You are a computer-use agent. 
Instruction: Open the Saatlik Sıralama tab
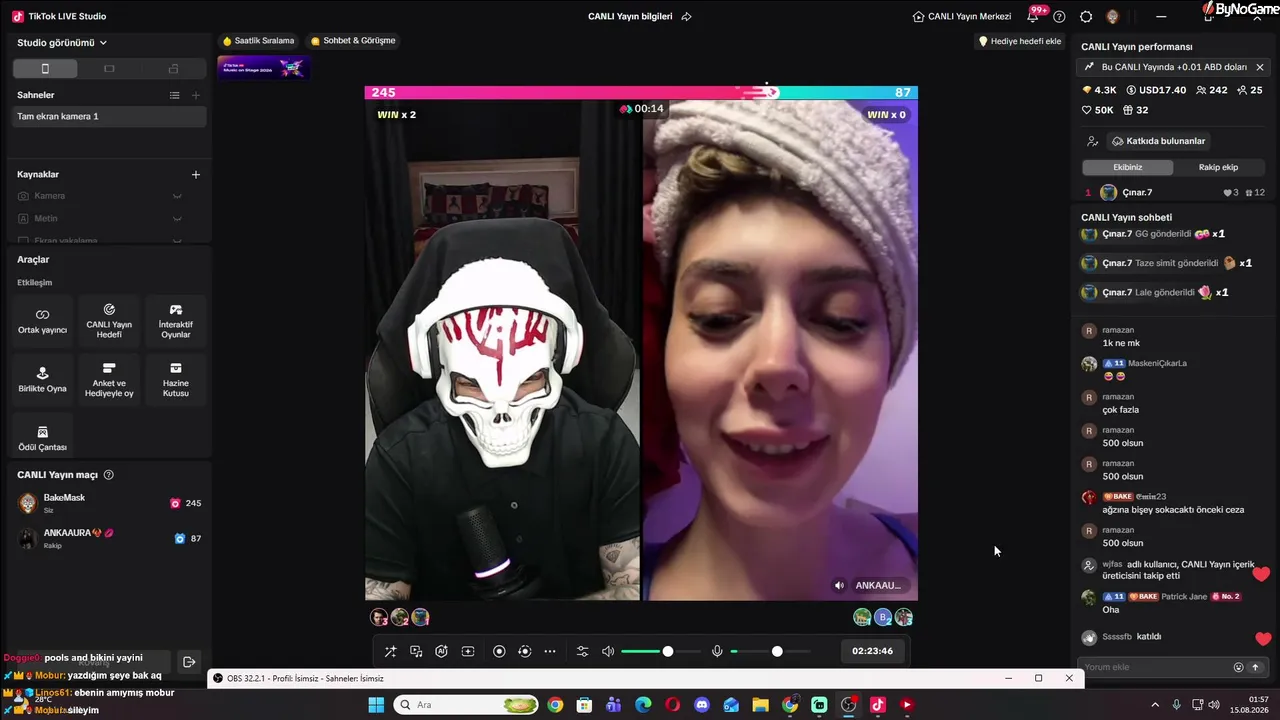pos(258,41)
